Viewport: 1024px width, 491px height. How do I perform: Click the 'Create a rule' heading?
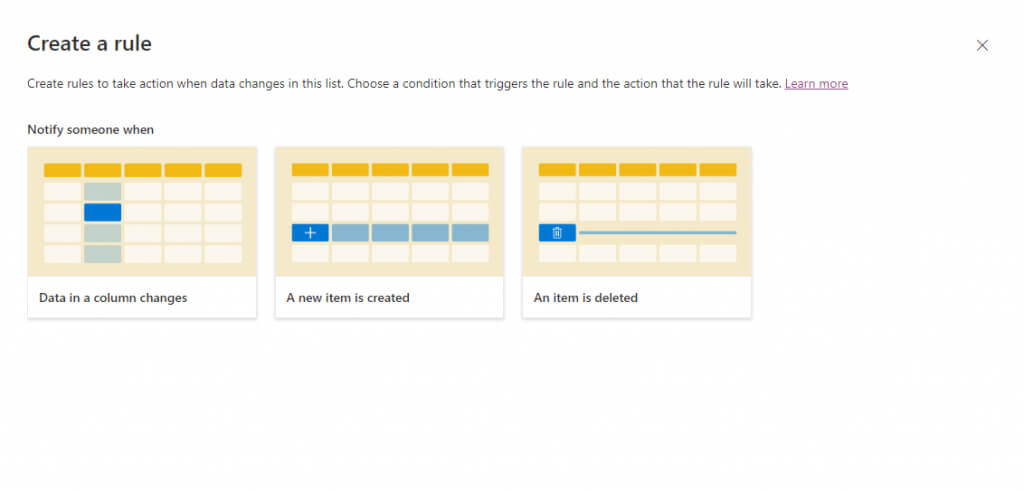point(89,43)
